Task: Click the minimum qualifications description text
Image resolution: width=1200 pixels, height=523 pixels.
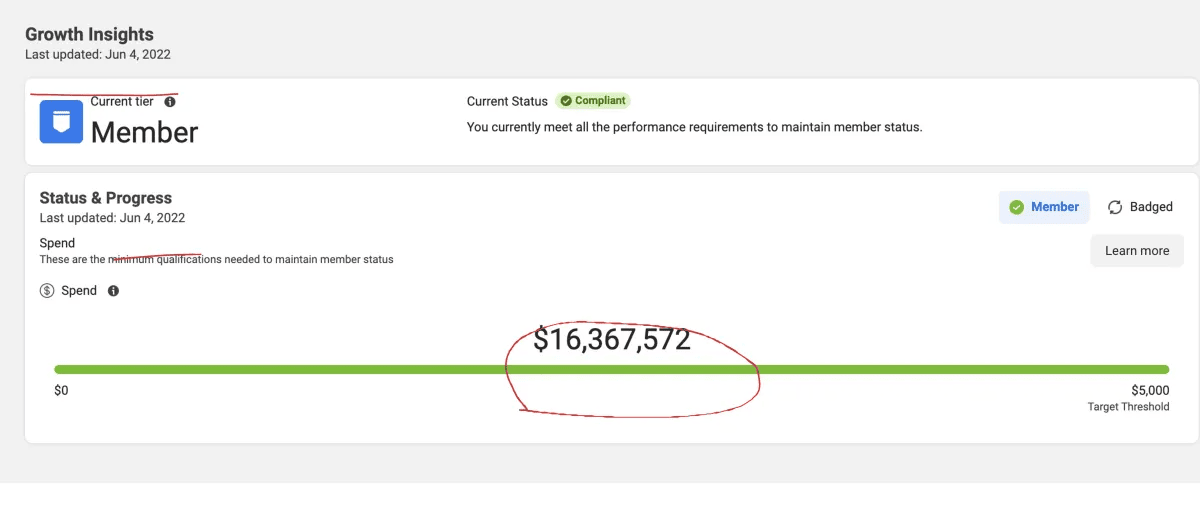Action: [217, 259]
